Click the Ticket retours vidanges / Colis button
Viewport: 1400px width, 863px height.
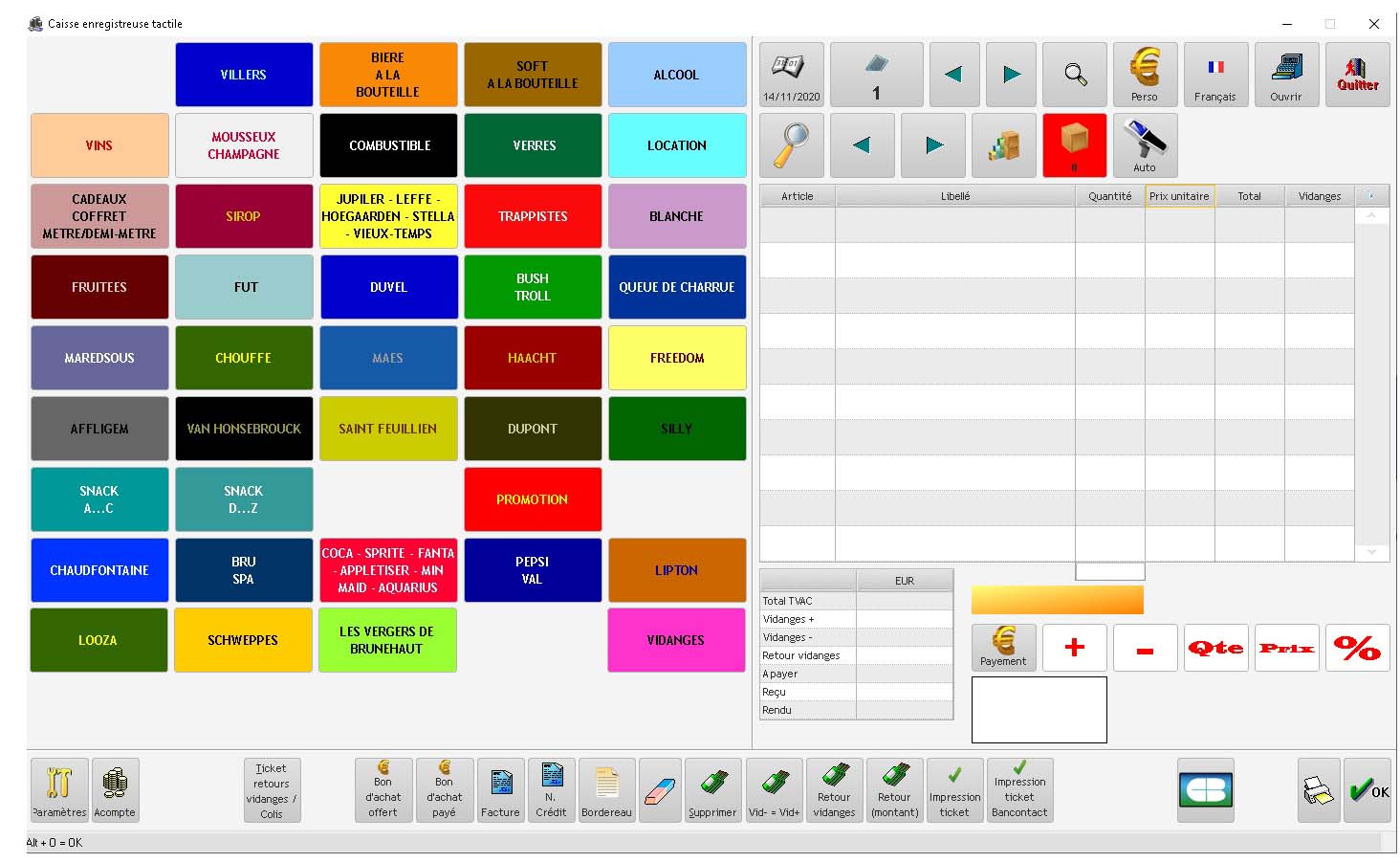(272, 790)
